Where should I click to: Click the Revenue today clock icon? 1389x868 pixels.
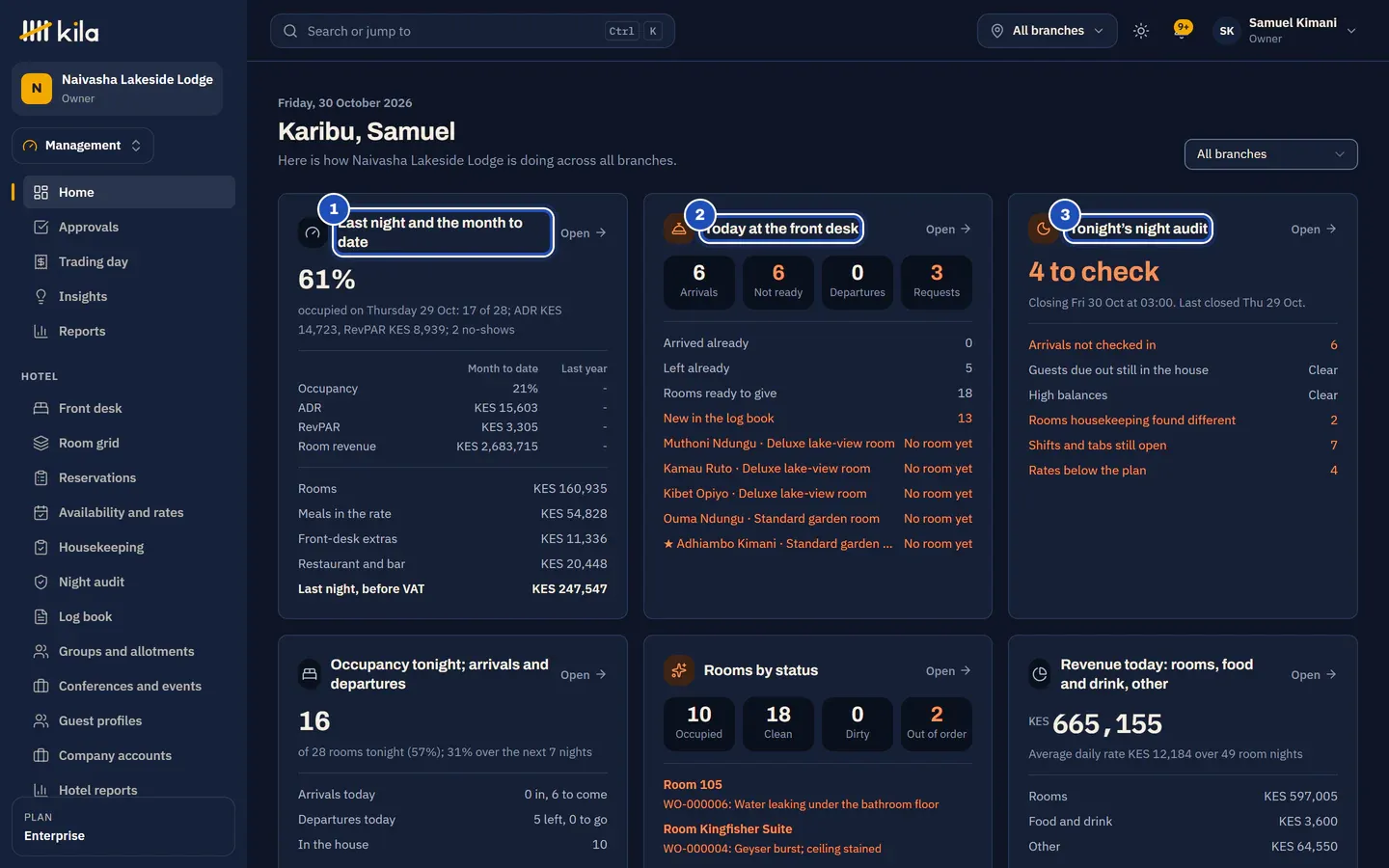tap(1040, 674)
